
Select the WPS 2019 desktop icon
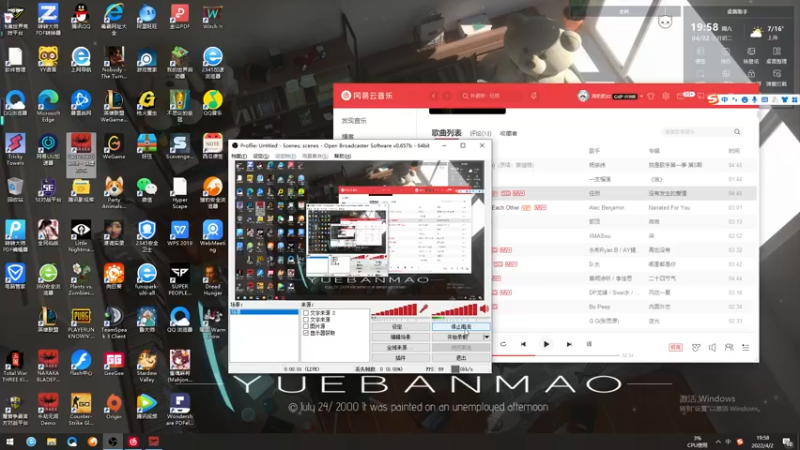click(x=180, y=234)
